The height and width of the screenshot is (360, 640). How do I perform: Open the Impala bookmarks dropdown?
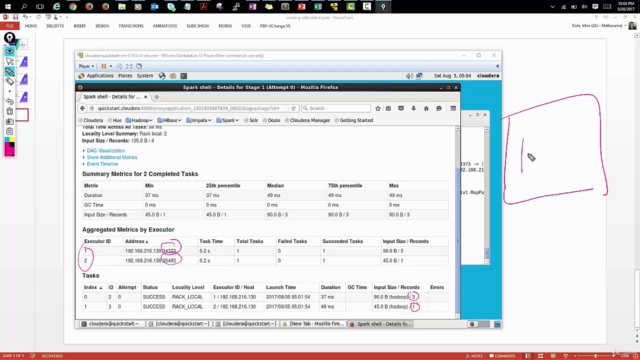pyautogui.click(x=199, y=120)
